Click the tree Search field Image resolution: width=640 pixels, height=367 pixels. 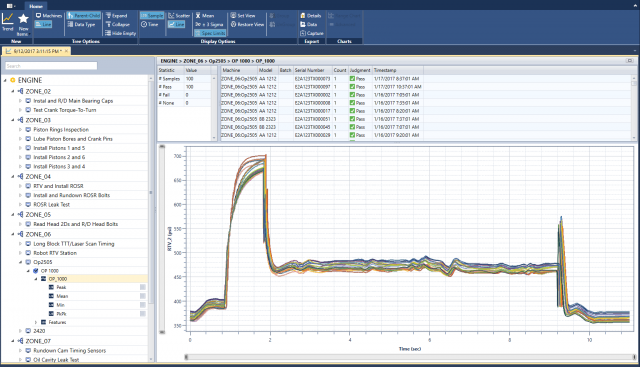[51, 66]
